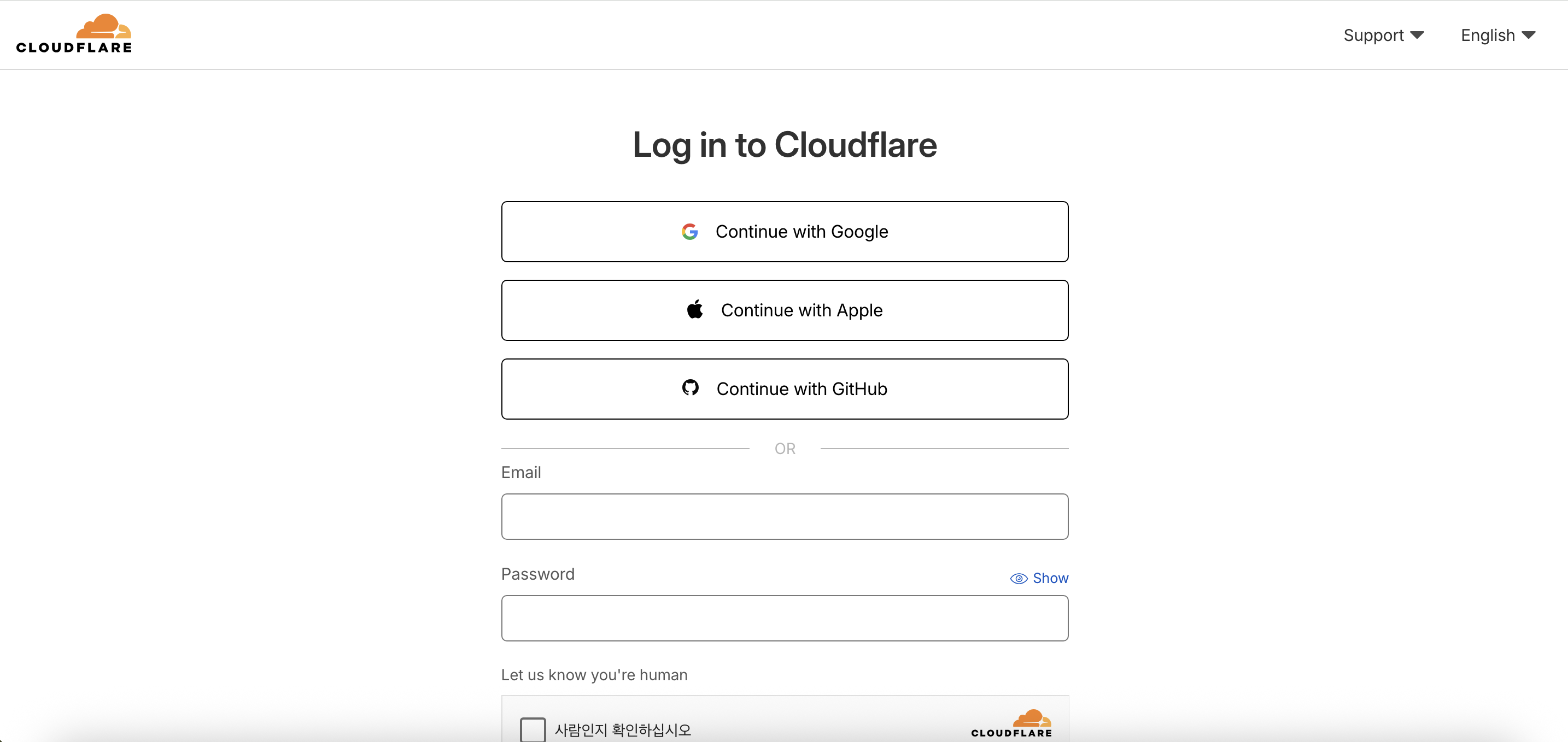The width and height of the screenshot is (1568, 742).
Task: Click the arrow next to Support
Action: [x=1417, y=36]
